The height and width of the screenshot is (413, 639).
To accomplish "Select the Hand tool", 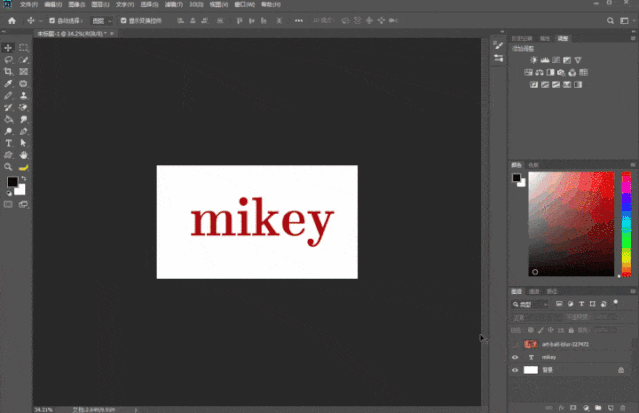I will pos(24,155).
